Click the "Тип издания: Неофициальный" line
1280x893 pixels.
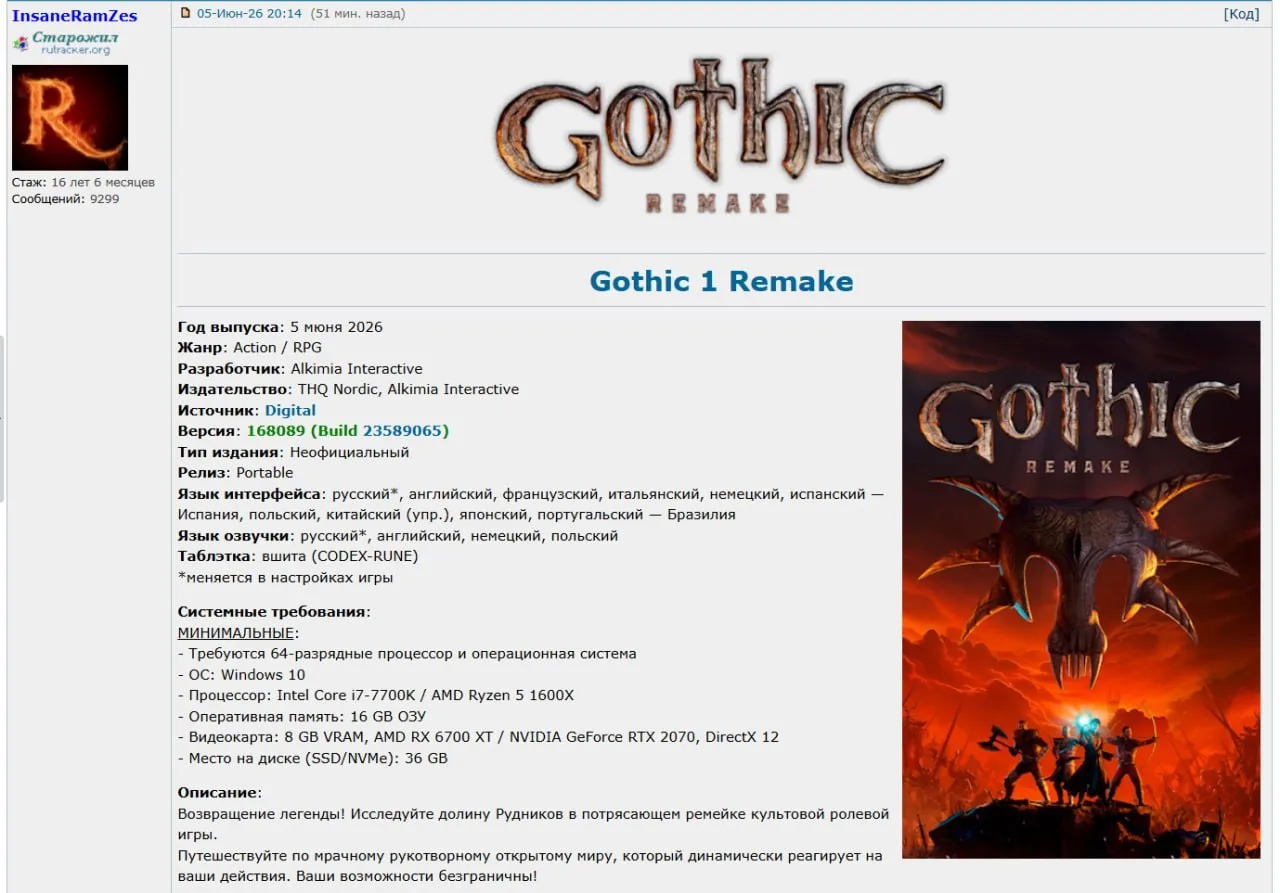[293, 452]
